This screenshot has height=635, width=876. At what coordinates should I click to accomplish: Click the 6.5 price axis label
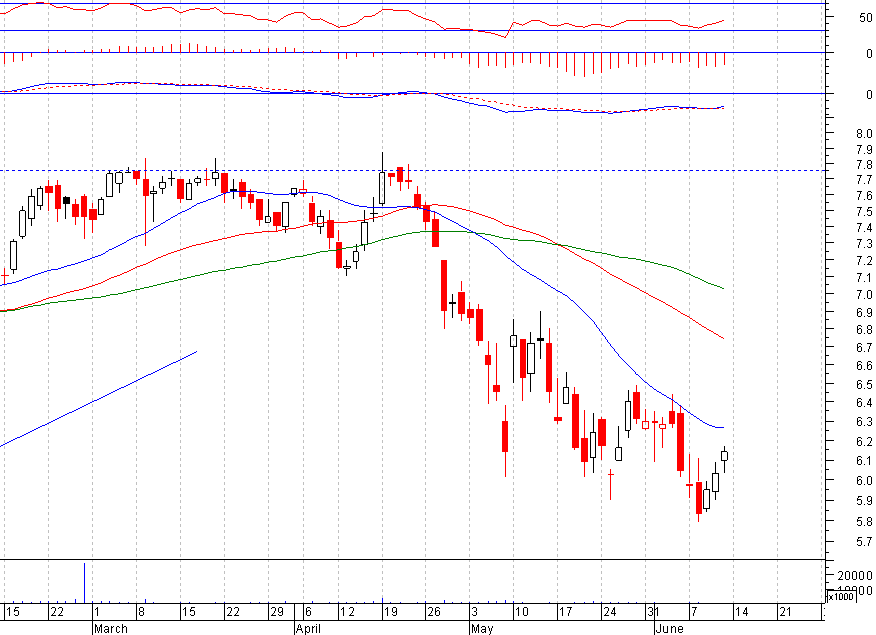click(864, 385)
